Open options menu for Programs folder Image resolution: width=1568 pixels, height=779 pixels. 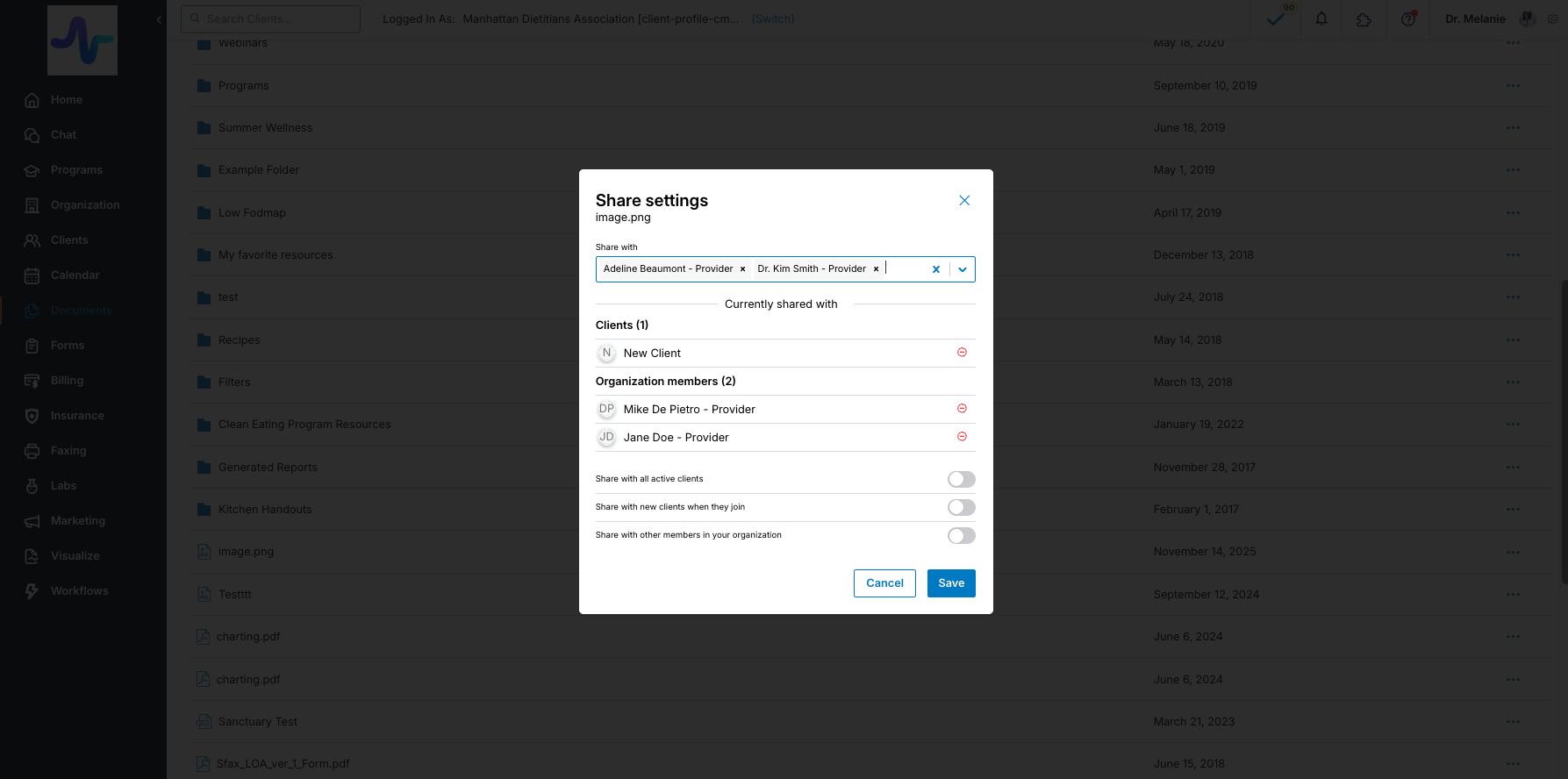pyautogui.click(x=1513, y=86)
